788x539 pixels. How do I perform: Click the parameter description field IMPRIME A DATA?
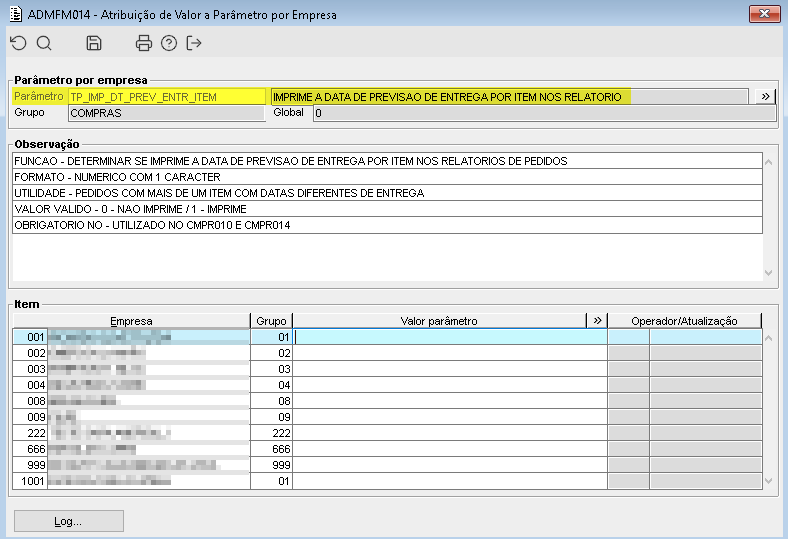tap(510, 97)
